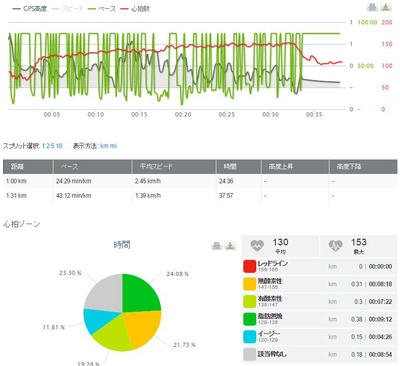
Task: Click the cyan Easy zone swatch
Action: pos(250,337)
